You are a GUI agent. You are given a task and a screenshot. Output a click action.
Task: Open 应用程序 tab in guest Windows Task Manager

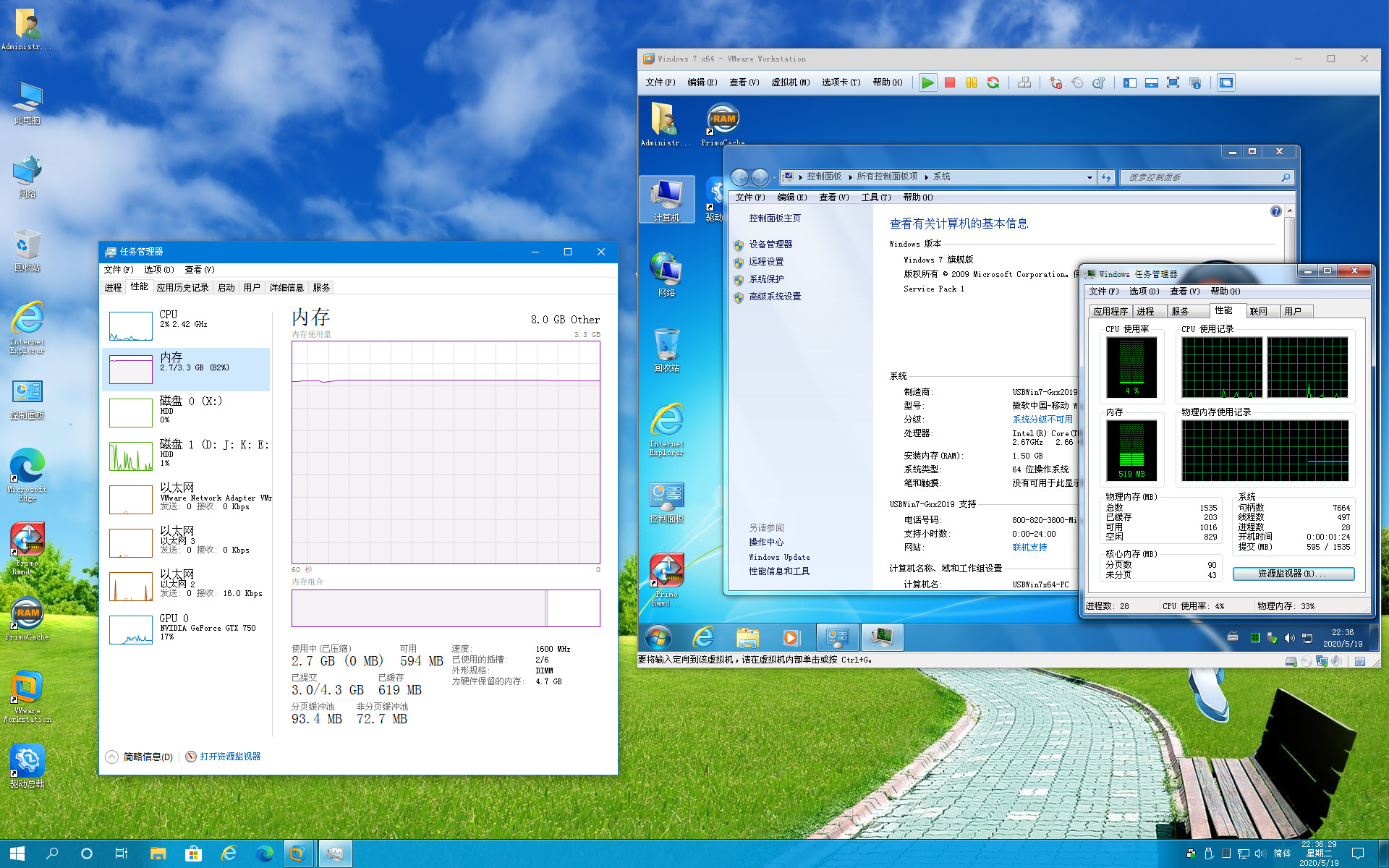click(x=1110, y=311)
